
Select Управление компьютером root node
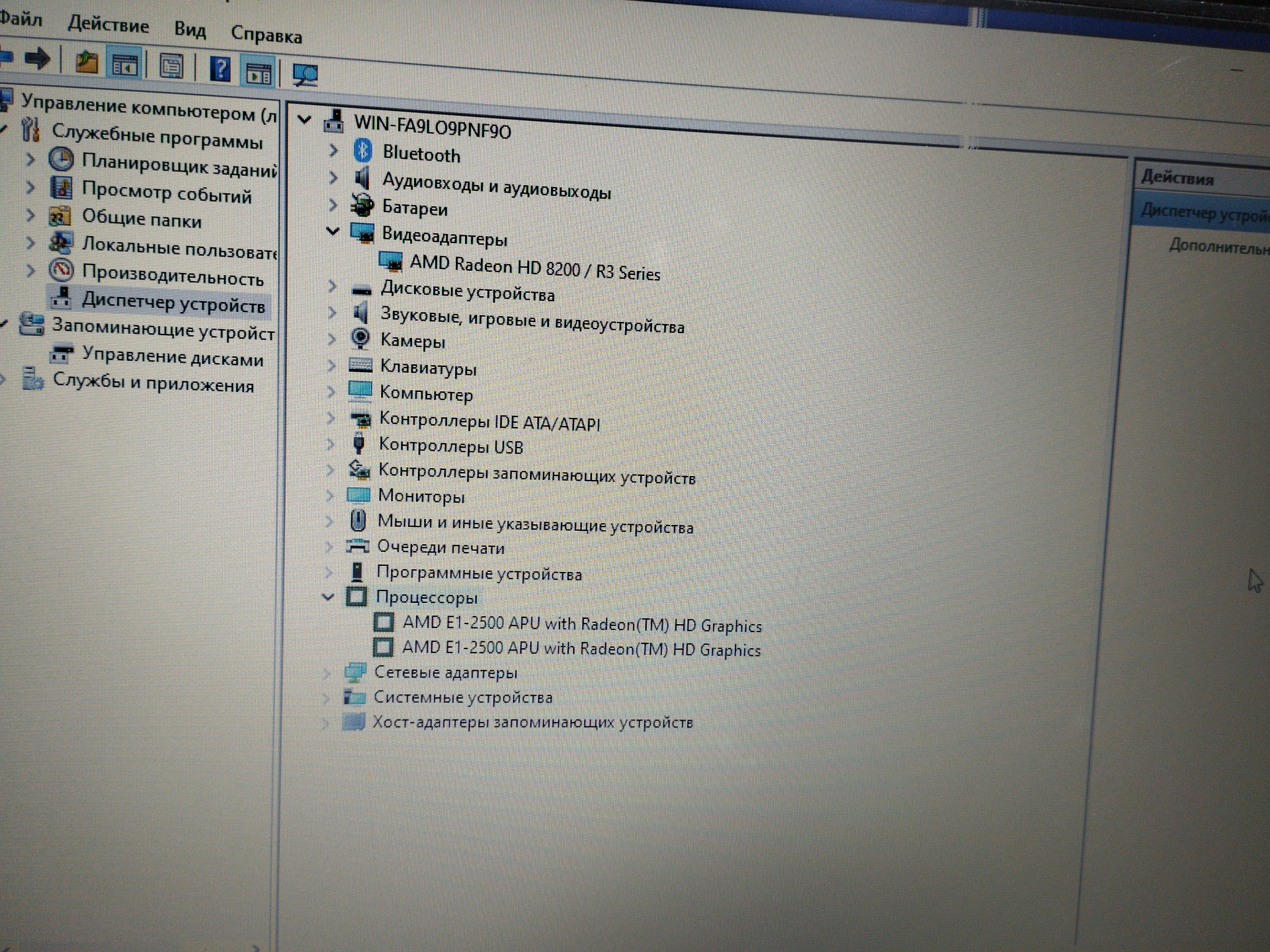[149, 108]
